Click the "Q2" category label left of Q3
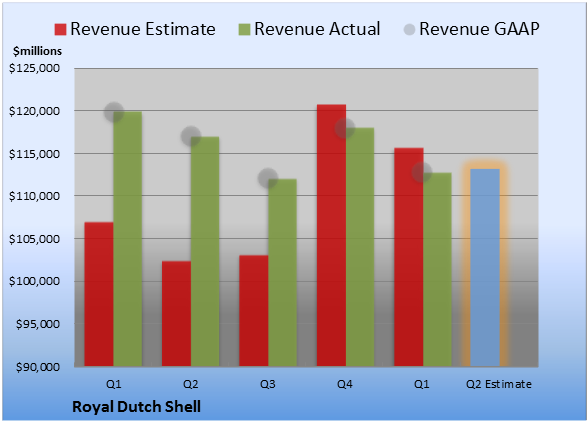Screen dimensions: 588x422 [190, 384]
